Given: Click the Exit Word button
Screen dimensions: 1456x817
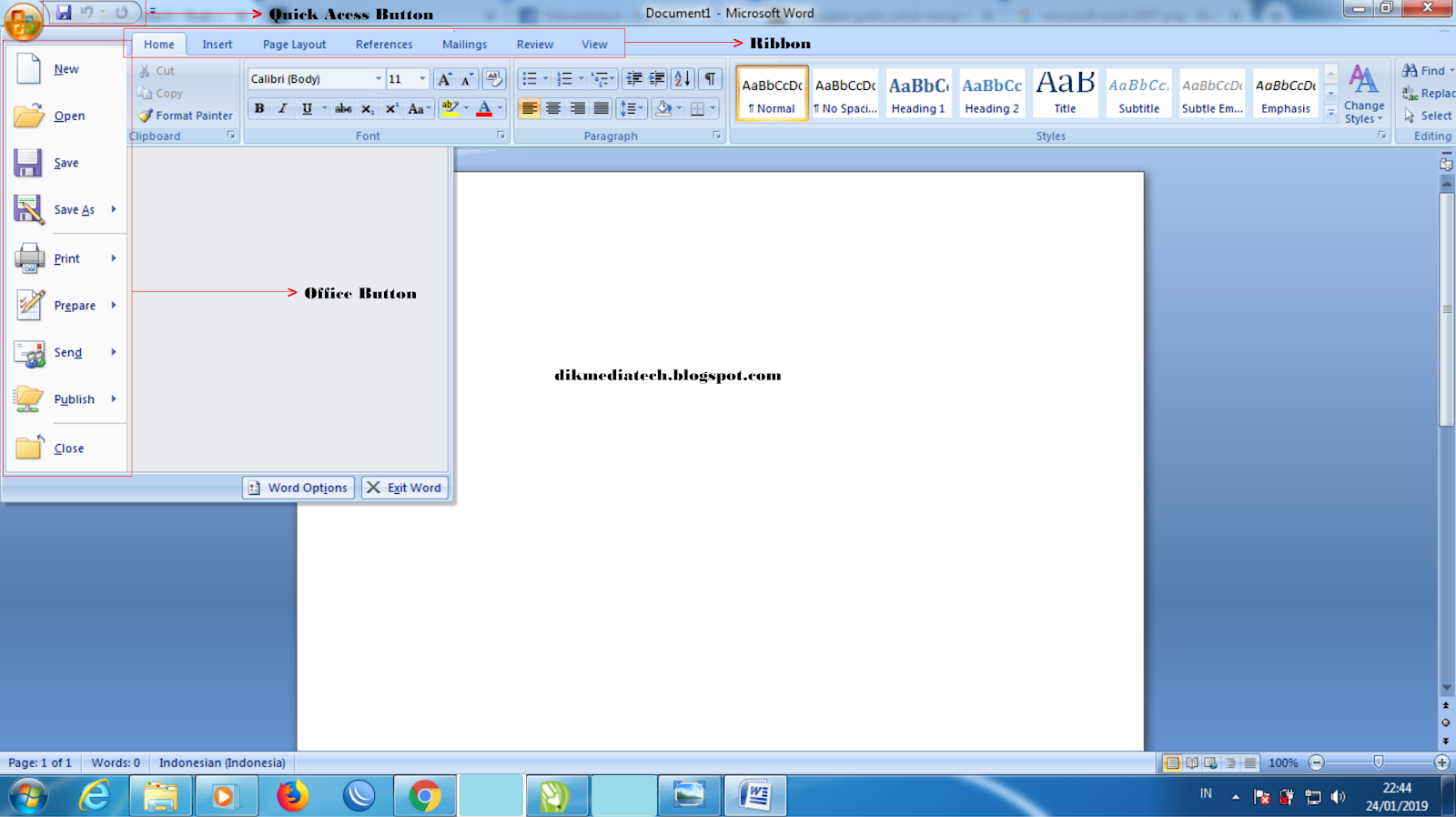Looking at the screenshot, I should pos(405,488).
